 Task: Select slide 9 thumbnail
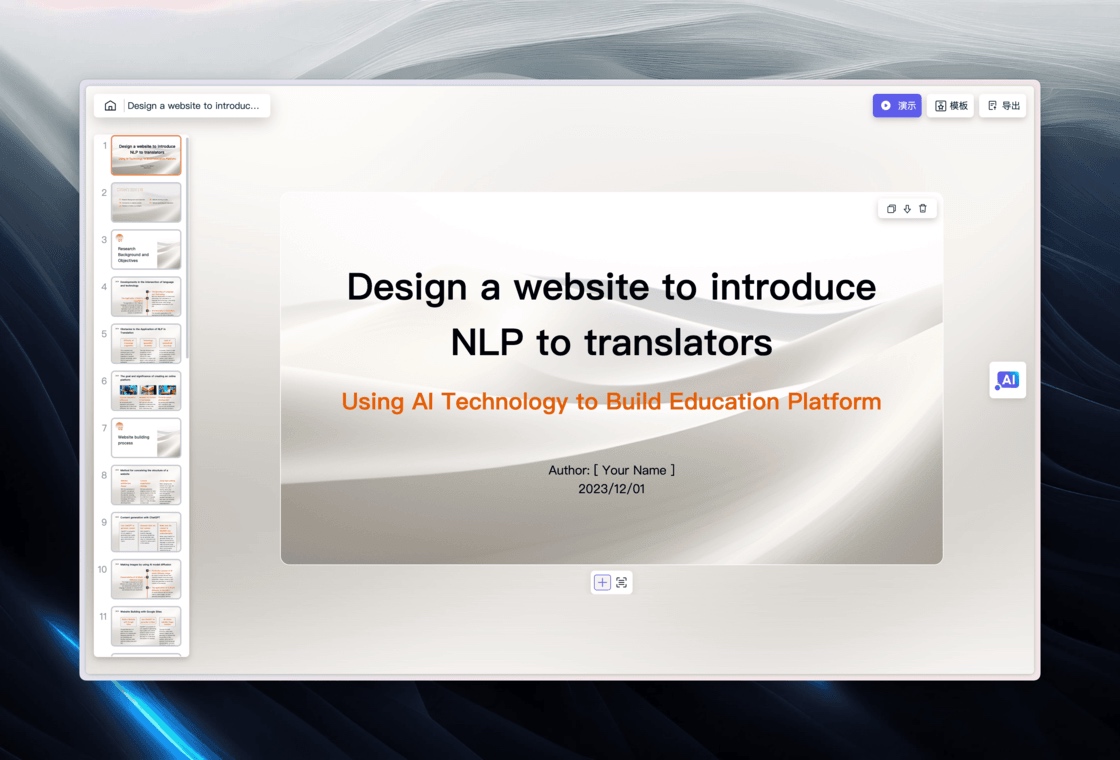tap(146, 532)
